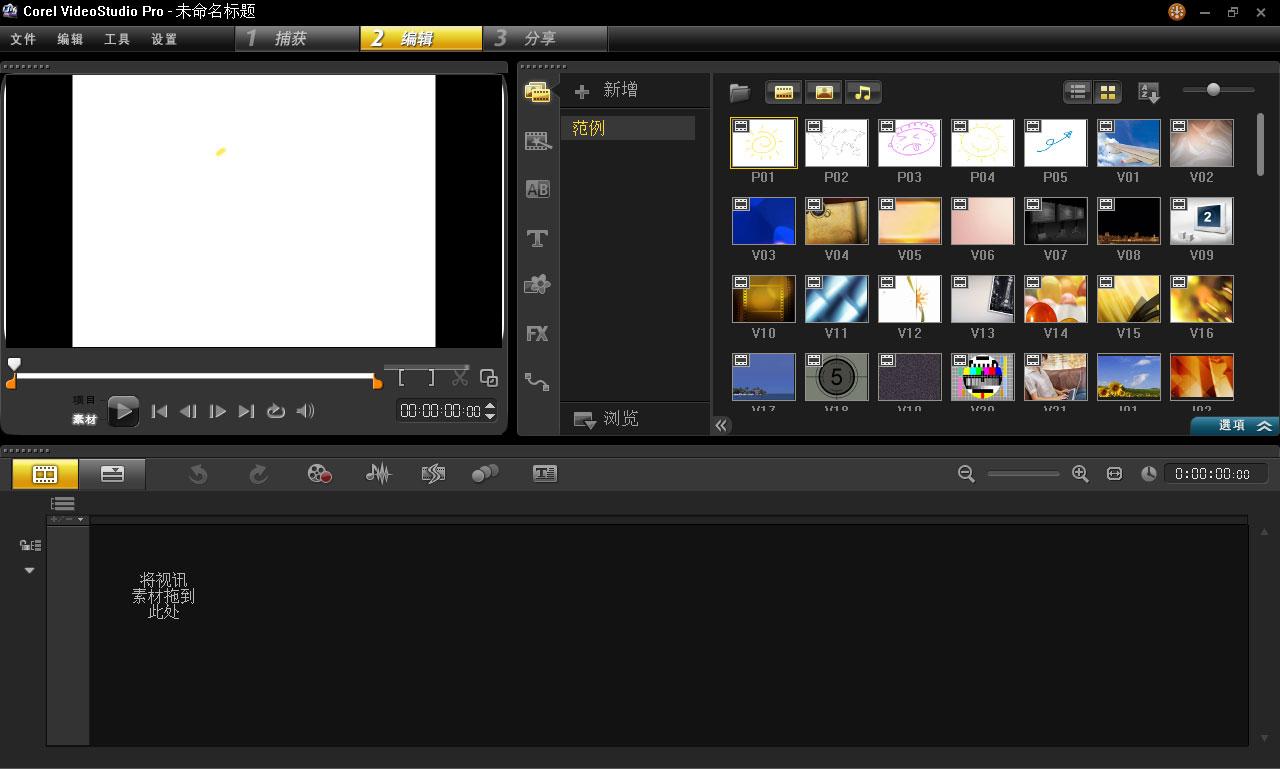Open the FX filter library
Screen dimensions: 1280x769
tap(537, 334)
